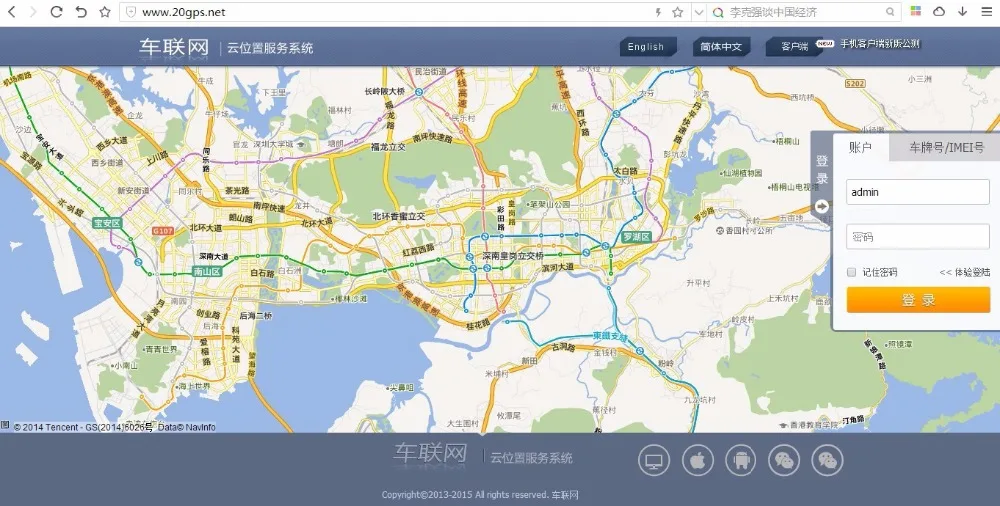Click the << 体验登陆 demo login link
The image size is (1000, 506).
[x=964, y=272]
